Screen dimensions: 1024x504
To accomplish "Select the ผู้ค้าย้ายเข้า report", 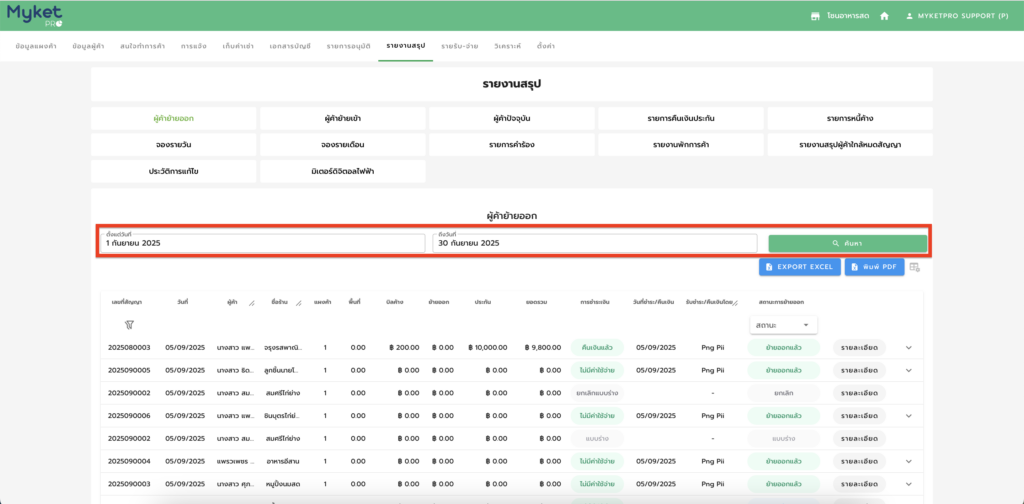I will click(343, 119).
